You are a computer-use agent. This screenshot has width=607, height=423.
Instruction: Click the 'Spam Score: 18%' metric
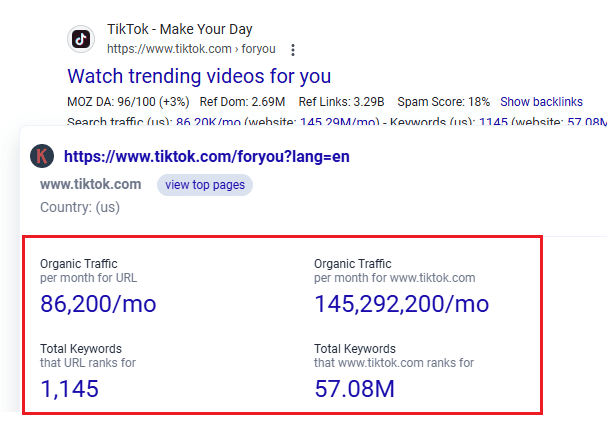click(444, 102)
